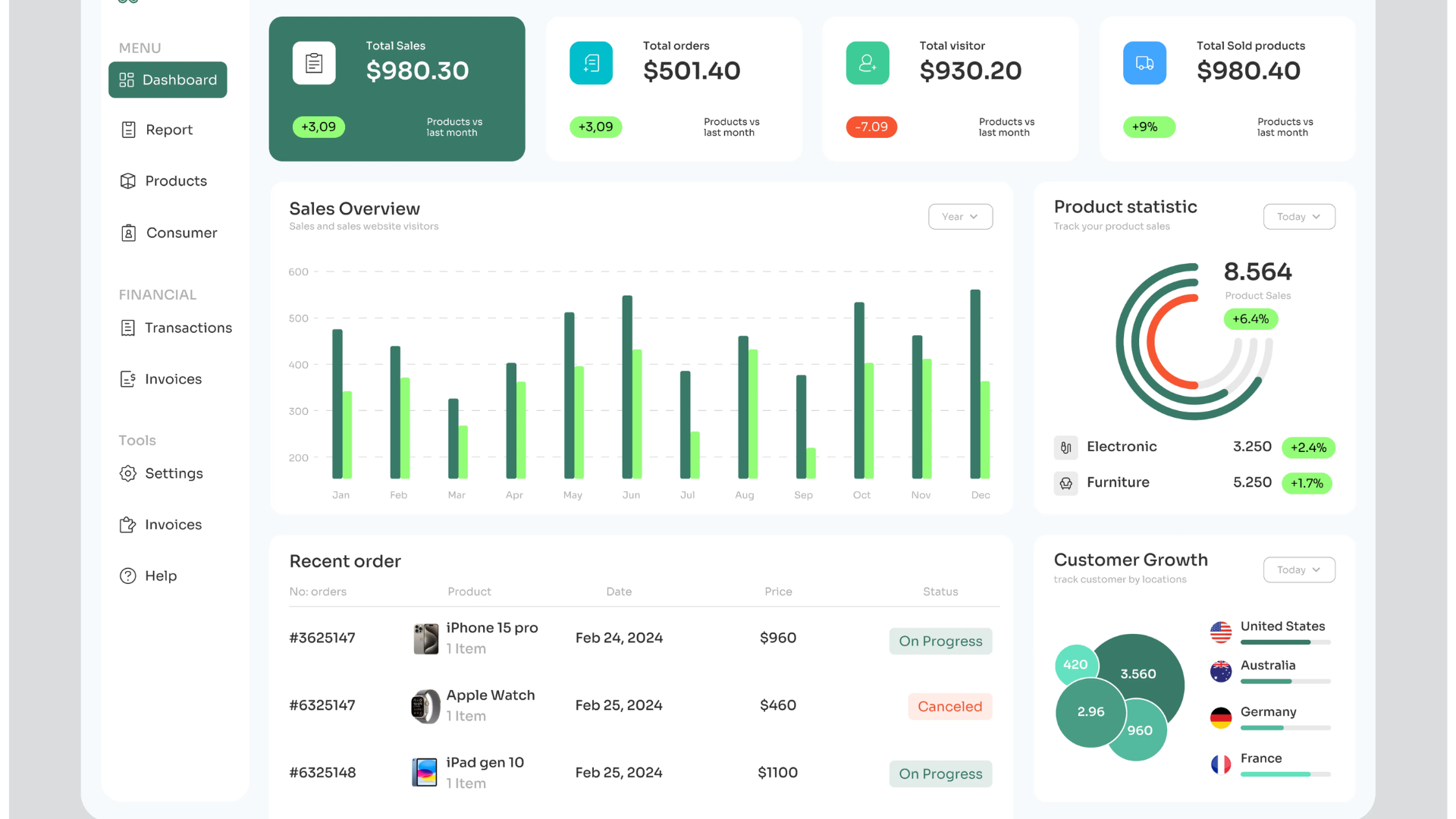Open Invoices under Financial section
The image size is (1456, 819).
click(x=161, y=379)
